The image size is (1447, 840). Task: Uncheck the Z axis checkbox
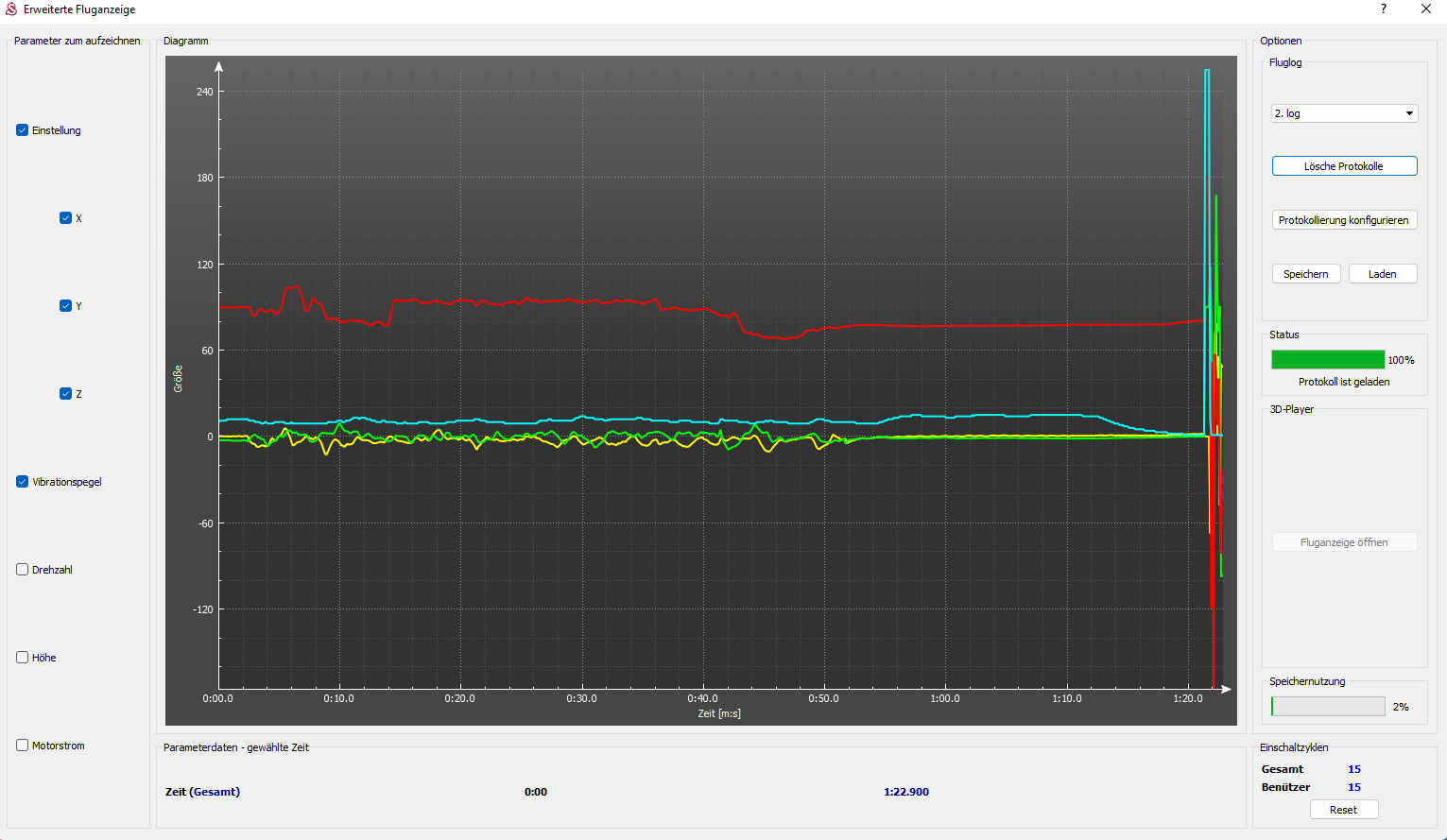(x=66, y=394)
